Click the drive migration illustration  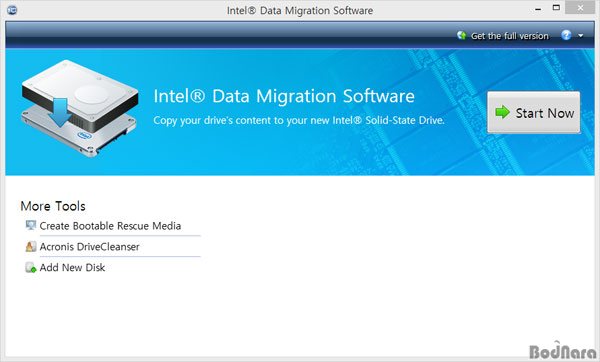pos(80,109)
